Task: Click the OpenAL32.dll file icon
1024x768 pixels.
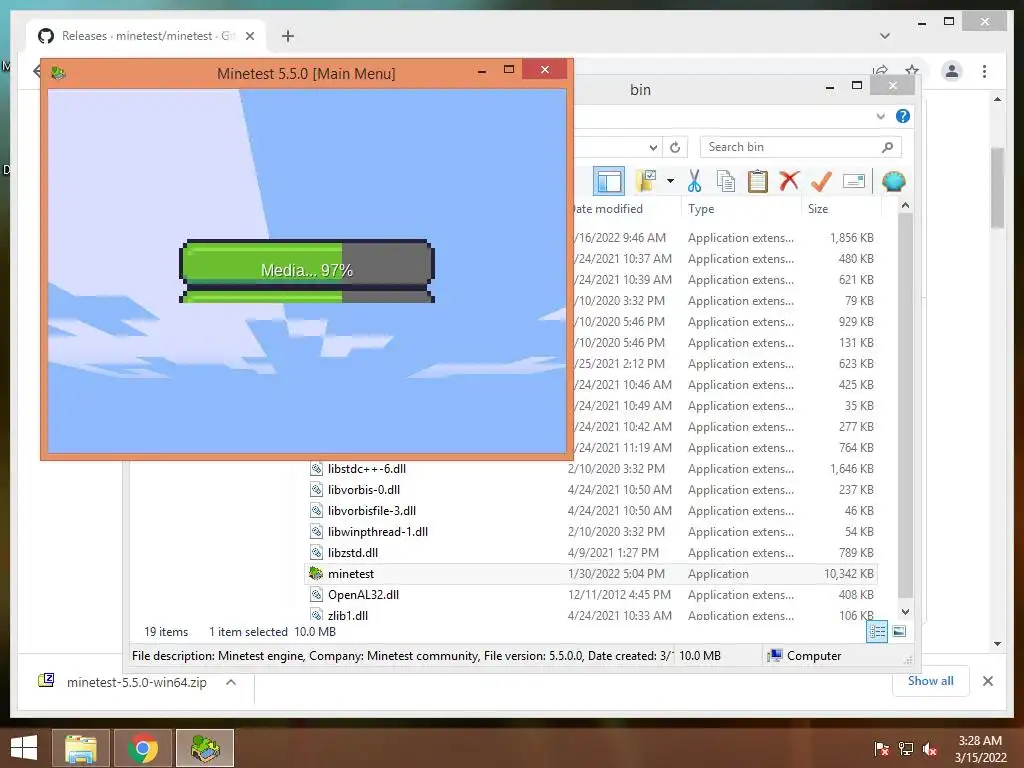Action: coord(316,594)
